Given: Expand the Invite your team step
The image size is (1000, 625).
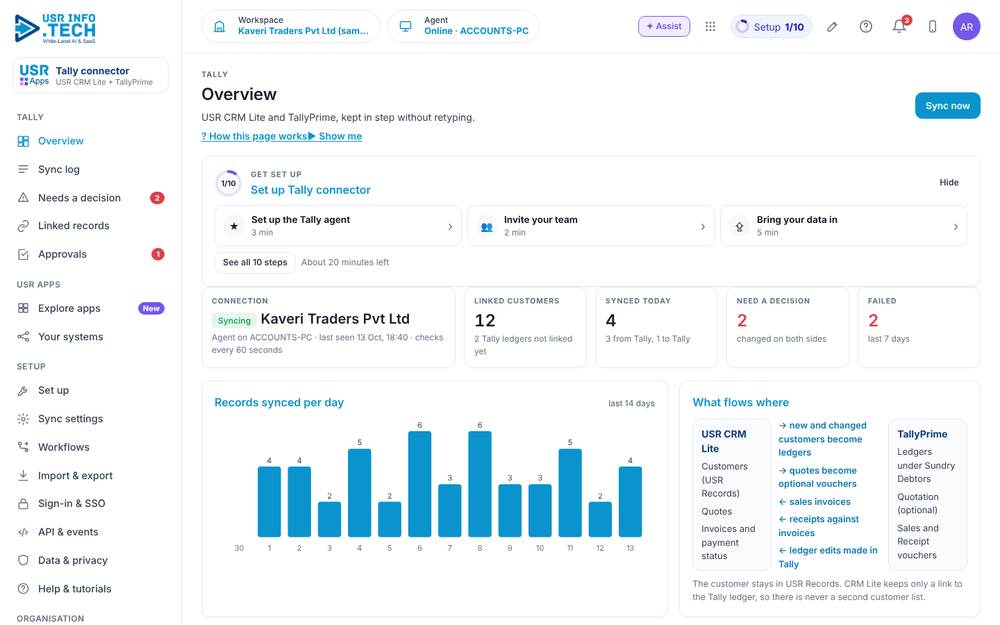Looking at the screenshot, I should click(x=591, y=226).
